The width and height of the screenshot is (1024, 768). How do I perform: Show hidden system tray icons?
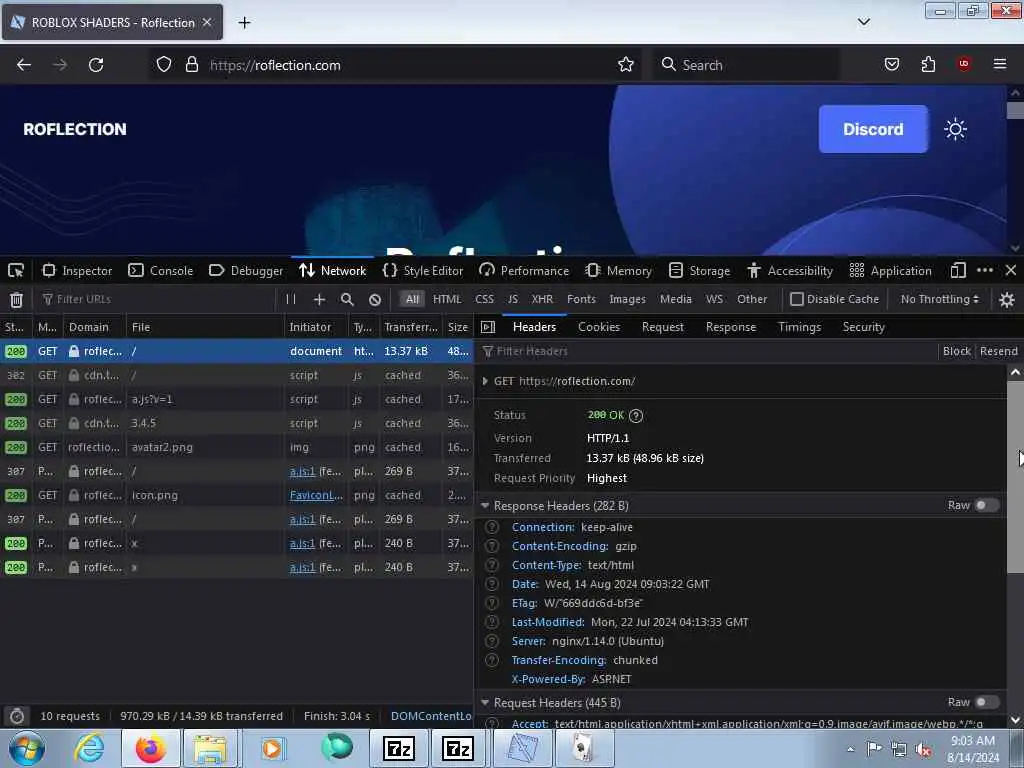point(850,749)
